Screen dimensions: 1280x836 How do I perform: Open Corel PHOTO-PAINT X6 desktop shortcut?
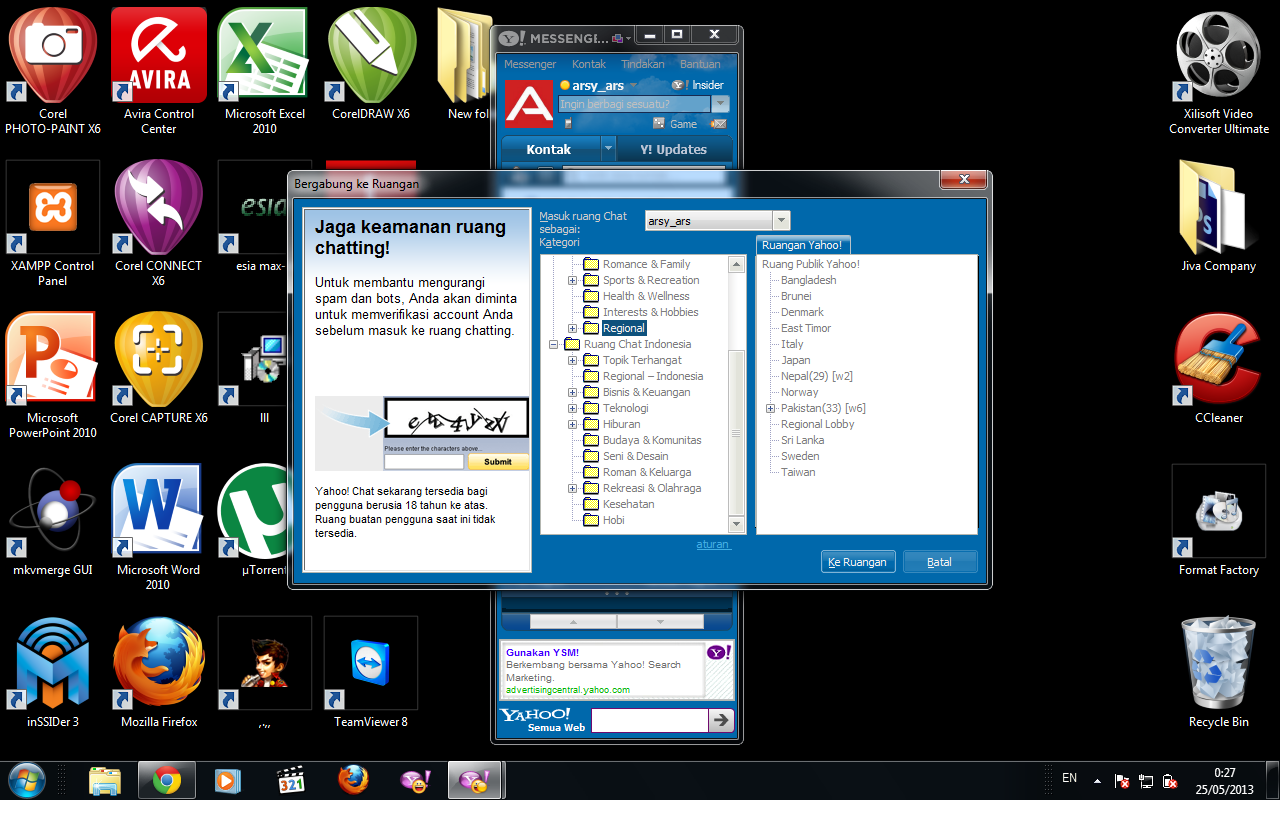(x=53, y=71)
